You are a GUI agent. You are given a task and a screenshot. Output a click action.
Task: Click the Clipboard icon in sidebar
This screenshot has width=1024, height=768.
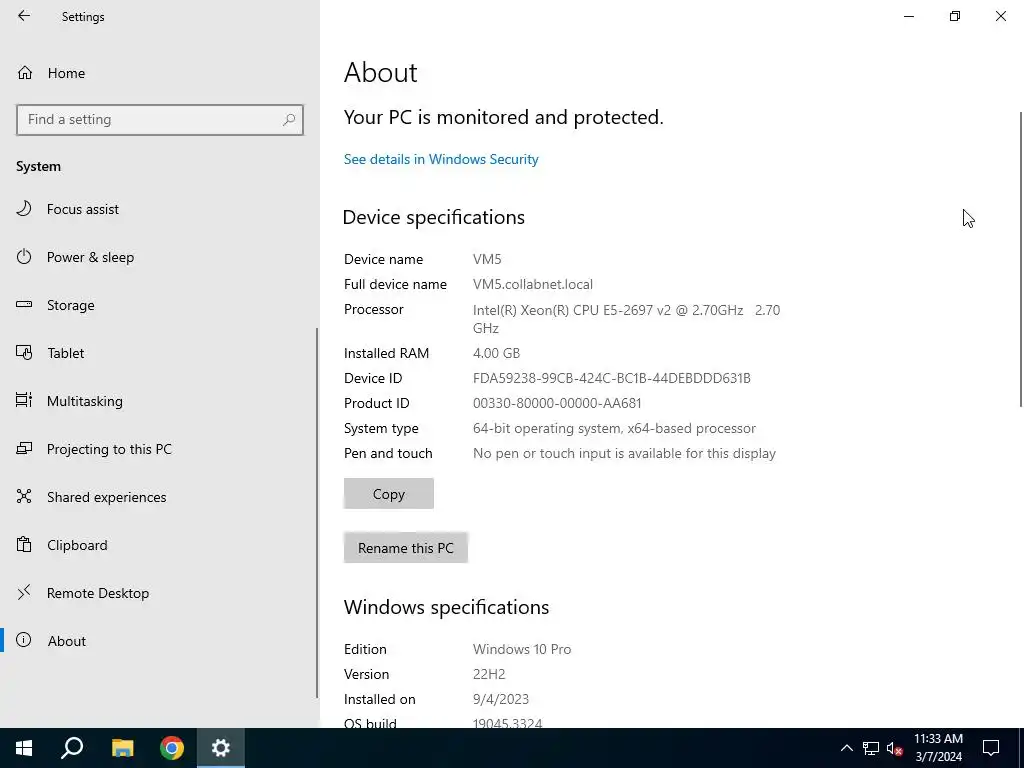click(x=24, y=545)
